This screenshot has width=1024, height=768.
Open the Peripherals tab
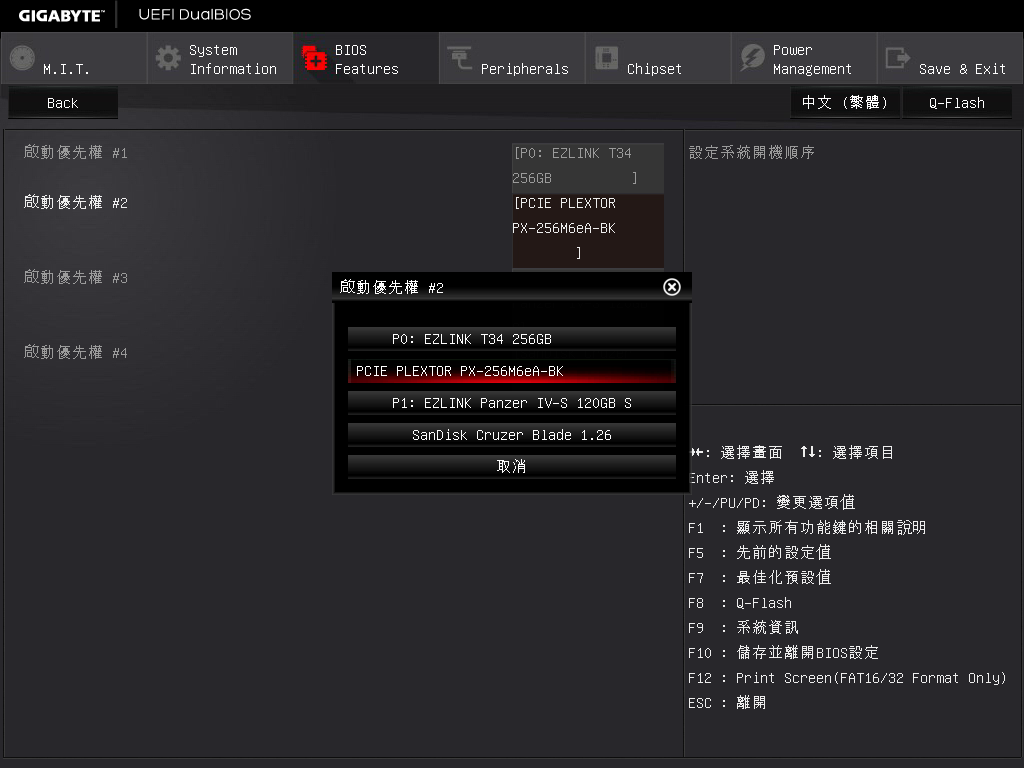[x=524, y=69]
